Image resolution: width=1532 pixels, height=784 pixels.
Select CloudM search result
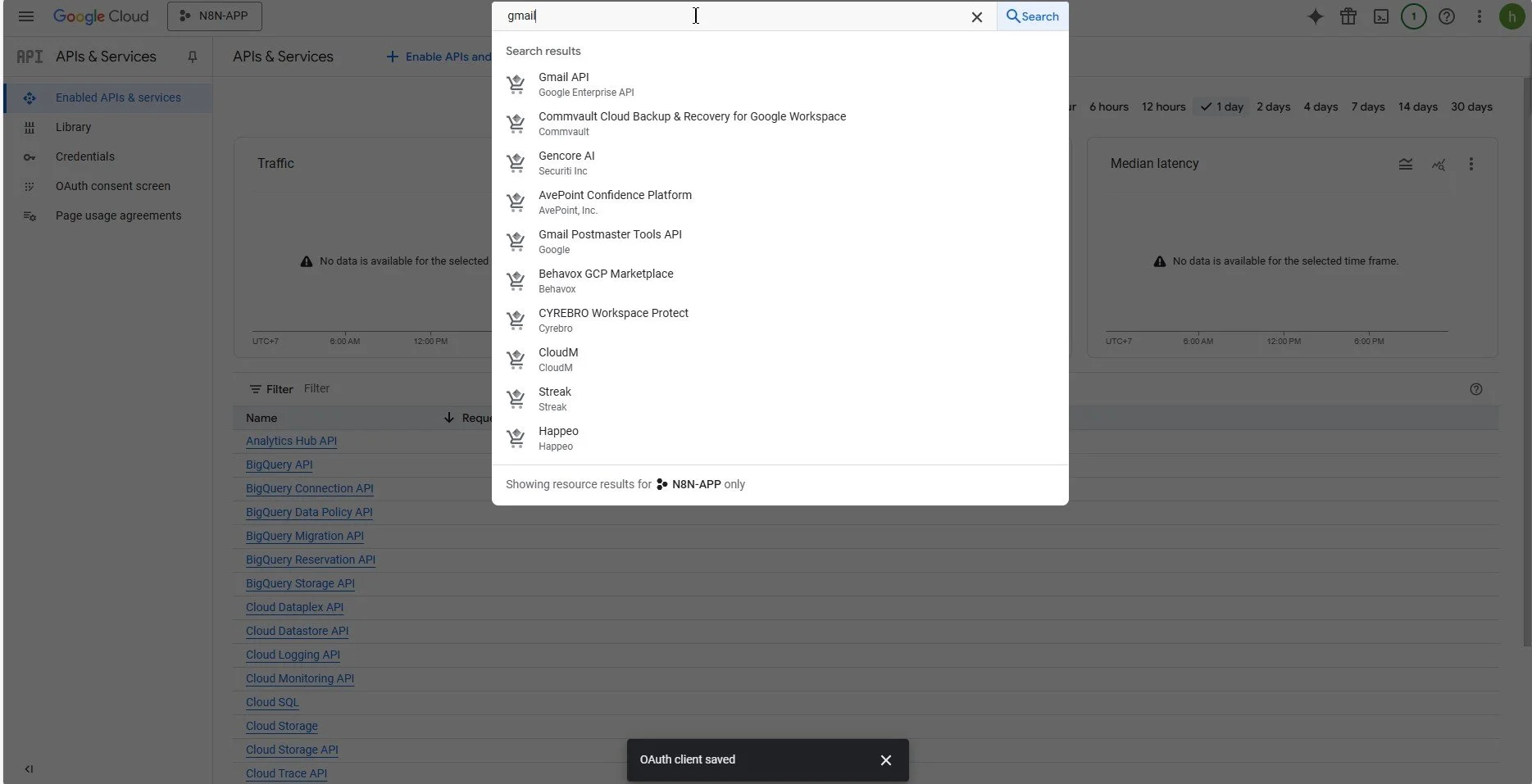point(780,359)
